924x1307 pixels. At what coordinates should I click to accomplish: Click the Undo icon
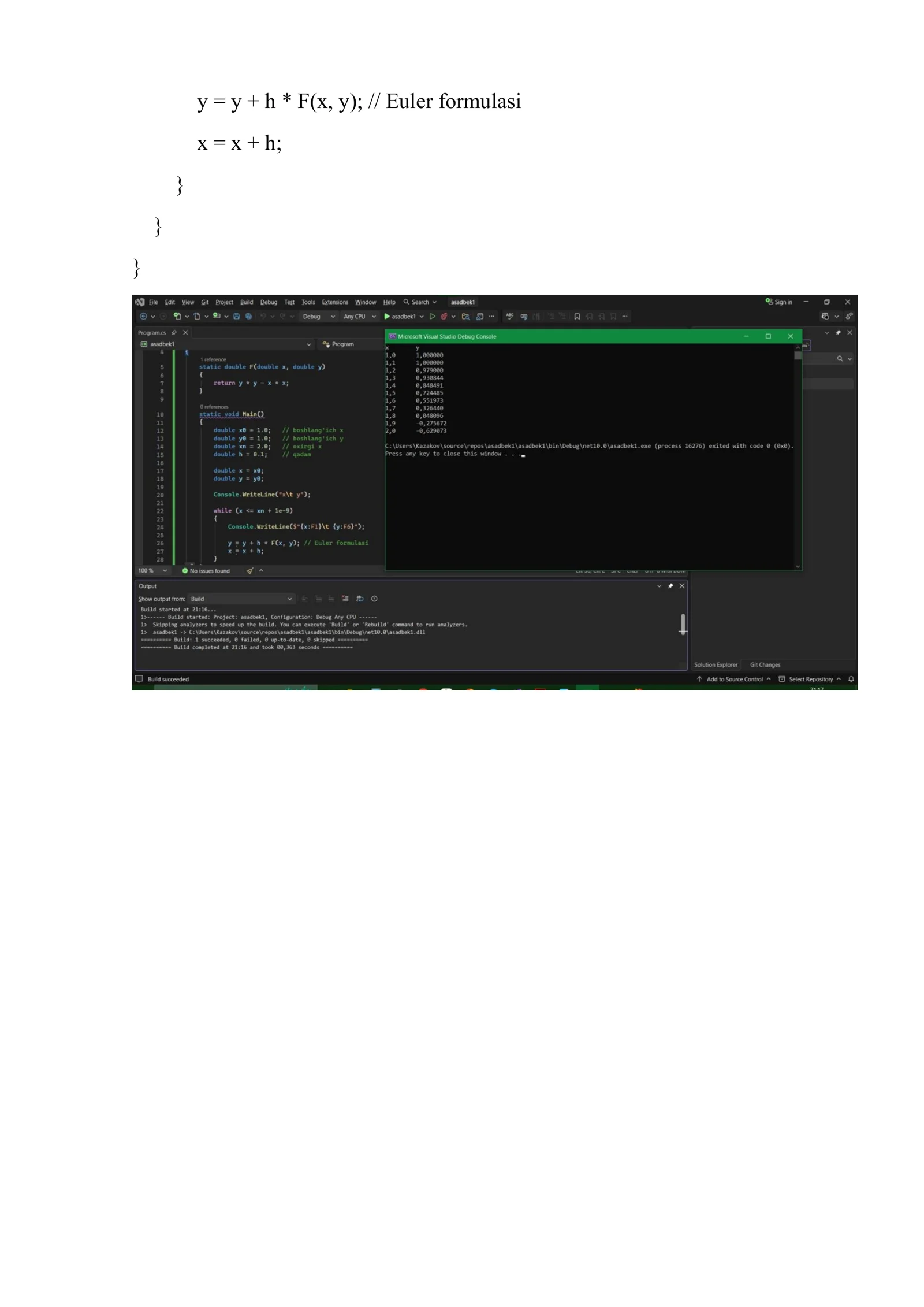pos(263,317)
